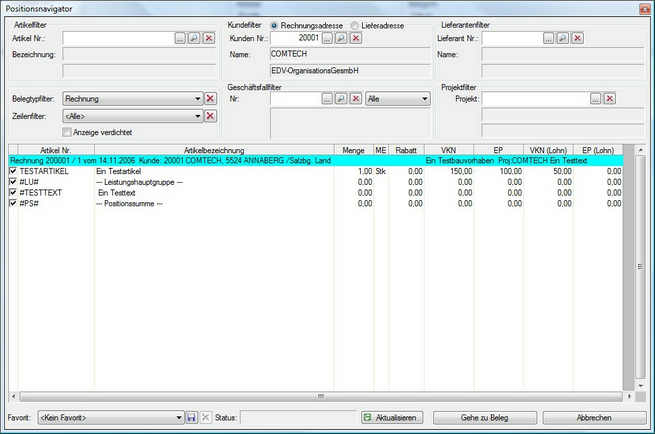655x434 pixels.
Task: Open Projekt browse ellipsis button
Action: tap(595, 99)
